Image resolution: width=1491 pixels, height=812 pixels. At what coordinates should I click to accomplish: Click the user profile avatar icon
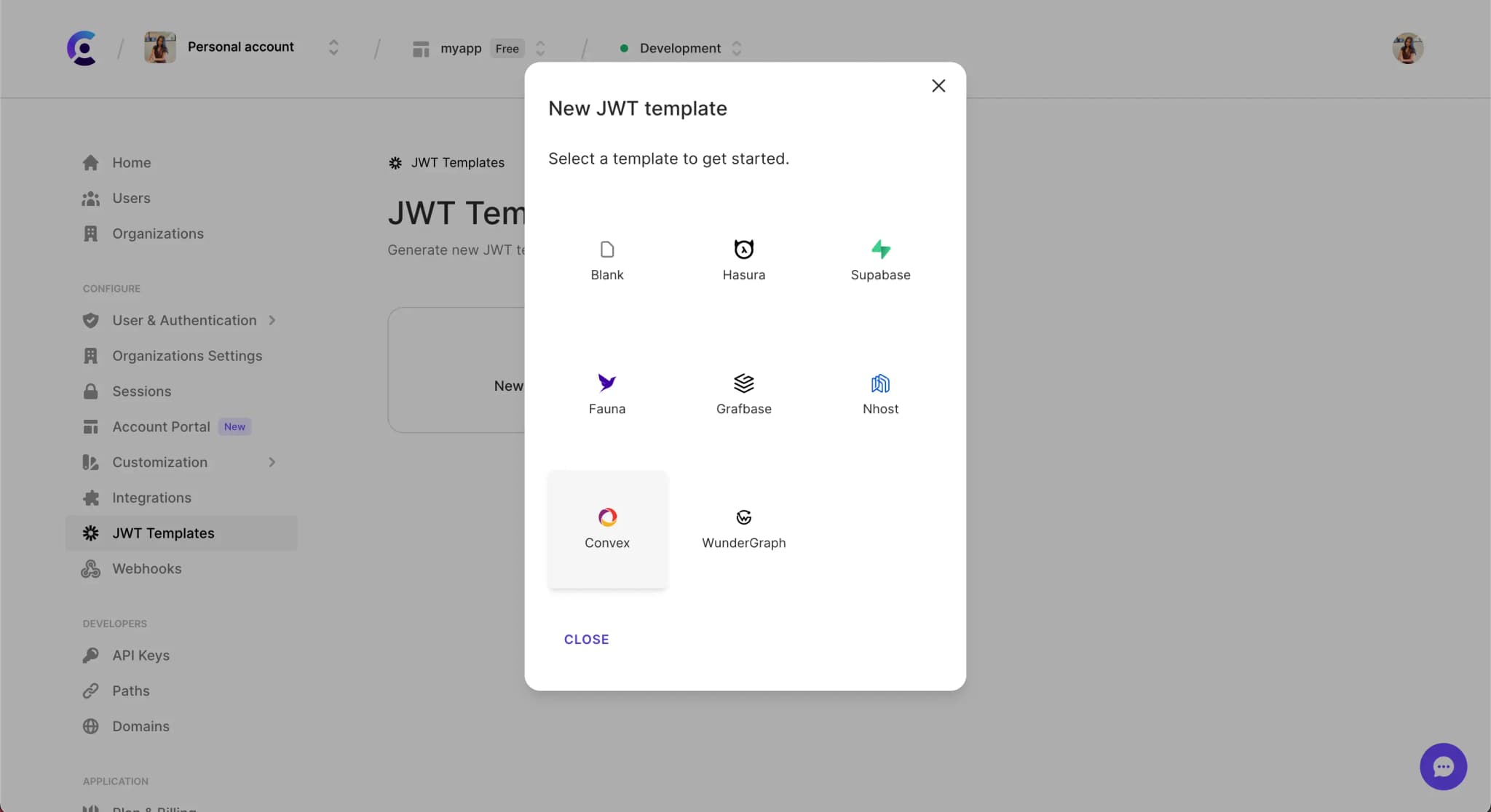1407,48
